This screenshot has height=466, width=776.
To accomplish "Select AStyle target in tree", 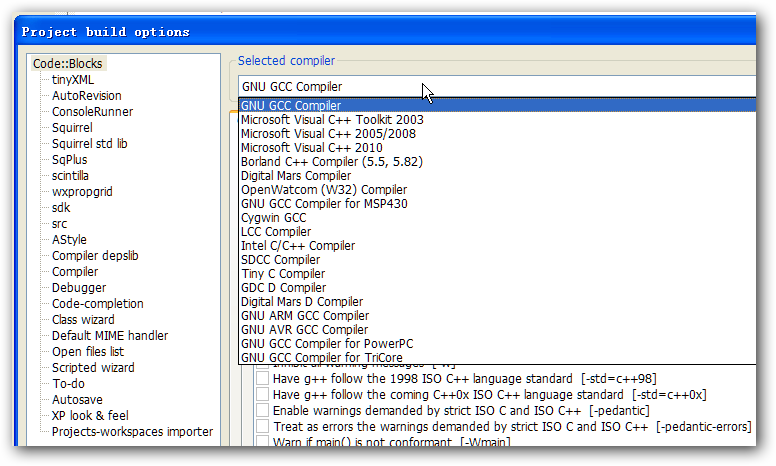I will click(69, 239).
